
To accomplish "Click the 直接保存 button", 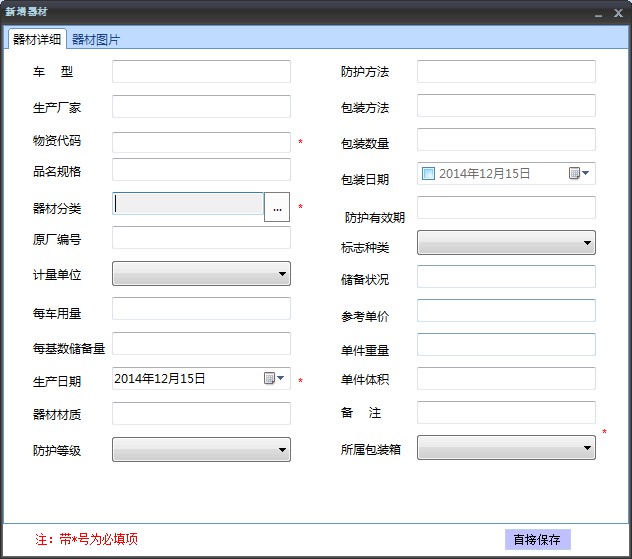I will (537, 539).
